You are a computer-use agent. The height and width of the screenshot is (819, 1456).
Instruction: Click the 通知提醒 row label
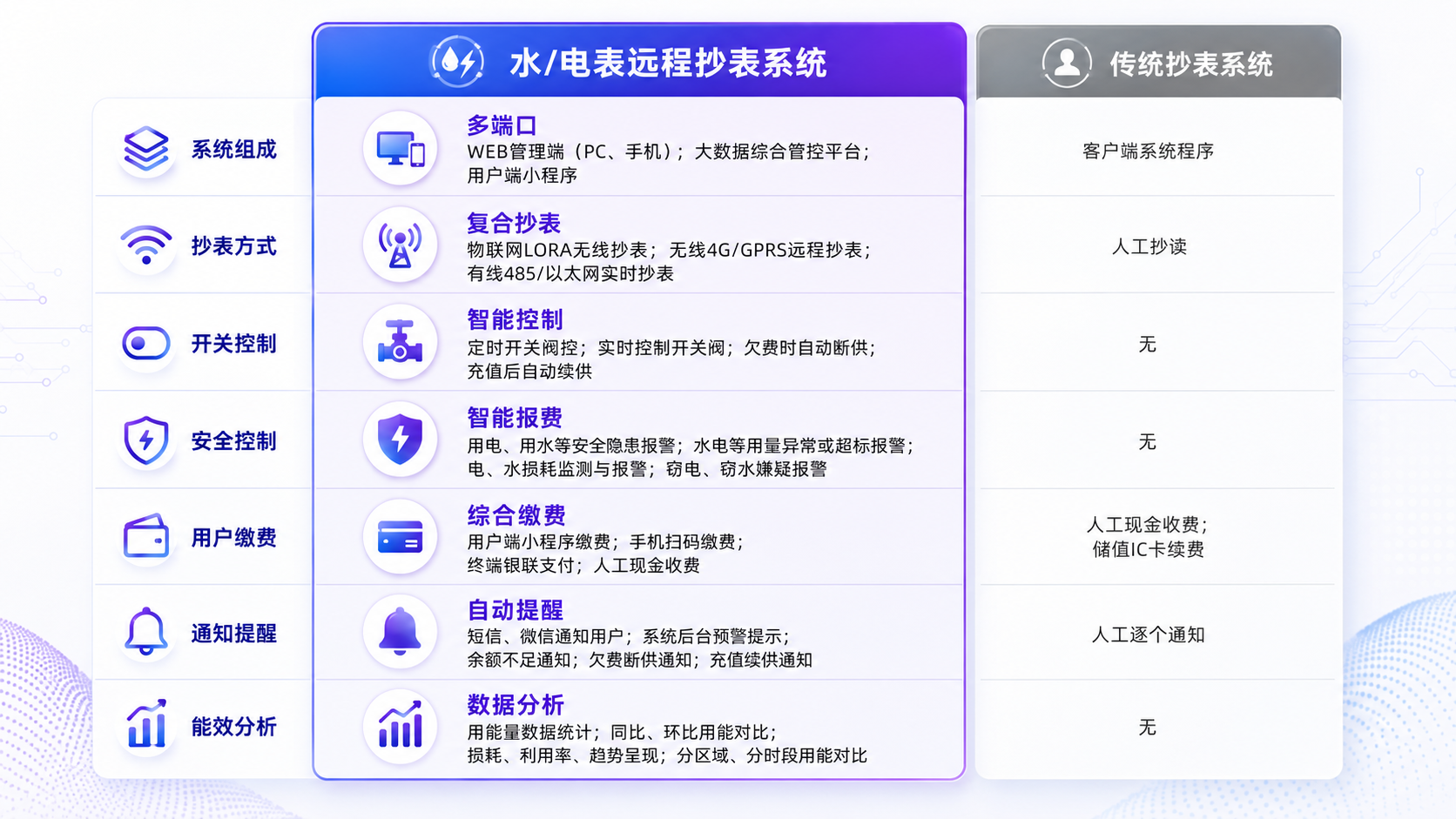click(234, 634)
